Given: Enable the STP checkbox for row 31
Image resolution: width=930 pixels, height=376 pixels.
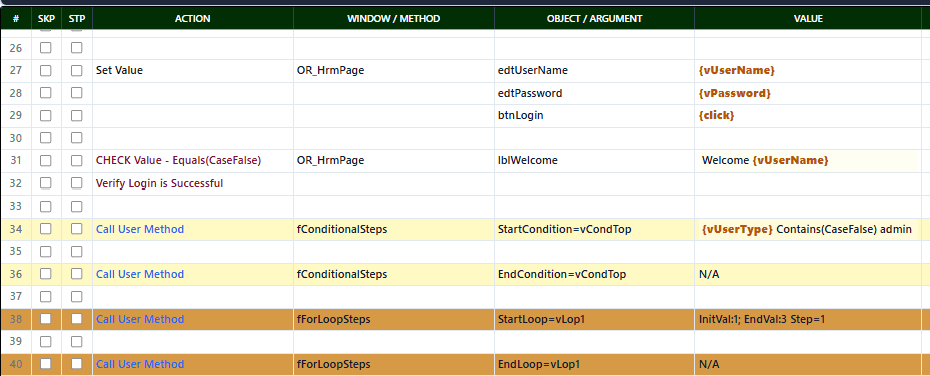Looking at the screenshot, I should click(77, 161).
